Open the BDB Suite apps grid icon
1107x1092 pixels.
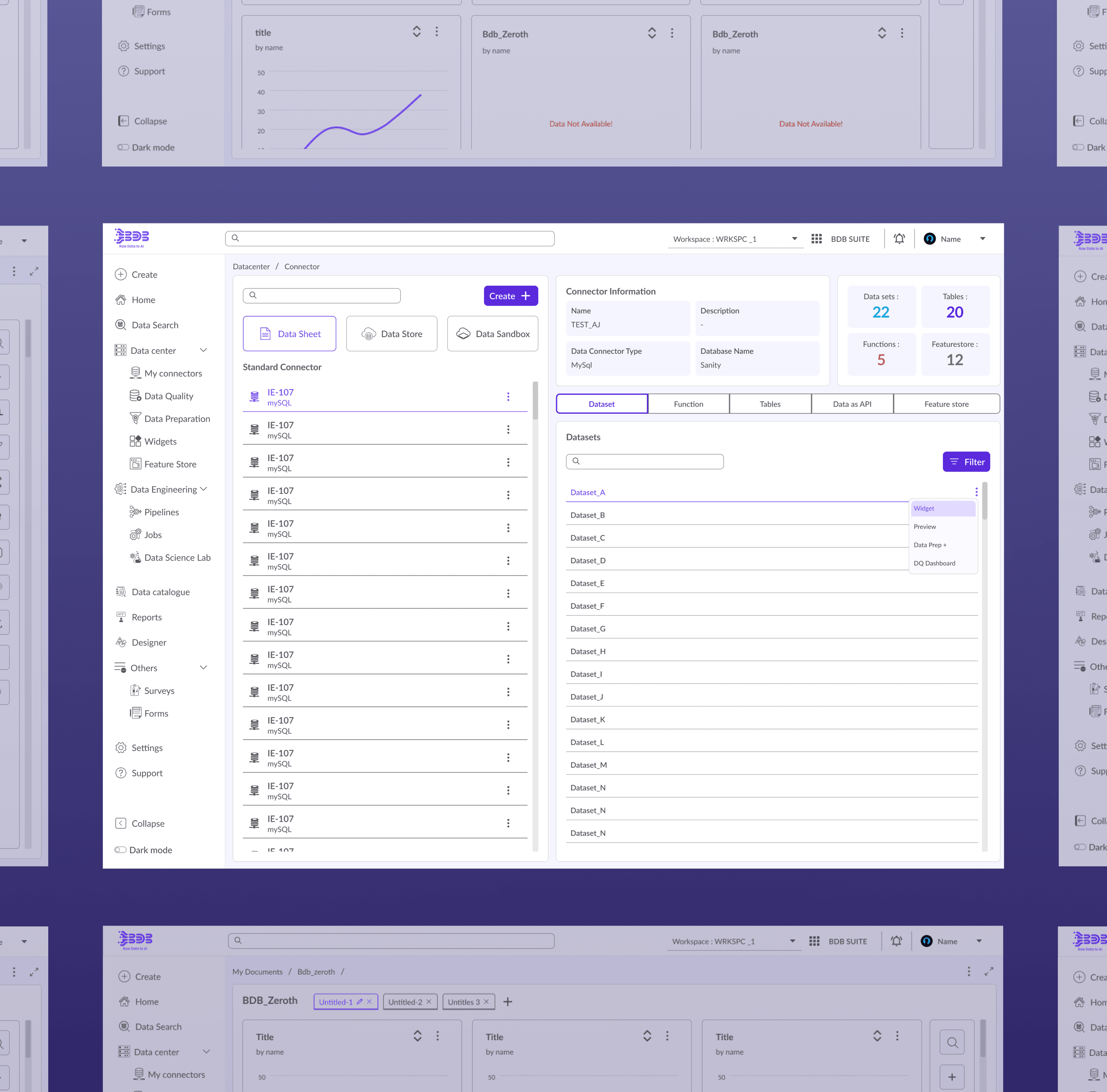[817, 239]
